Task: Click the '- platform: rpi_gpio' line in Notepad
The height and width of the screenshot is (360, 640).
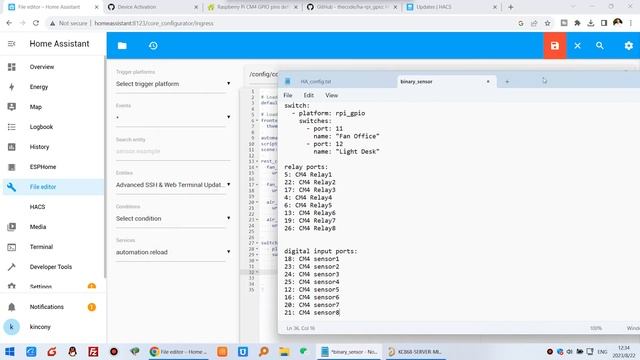Action: pyautogui.click(x=329, y=113)
